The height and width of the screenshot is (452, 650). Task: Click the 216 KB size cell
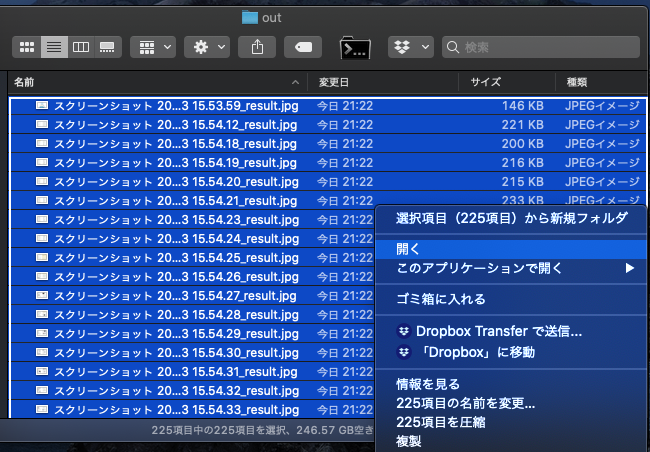[x=523, y=163]
